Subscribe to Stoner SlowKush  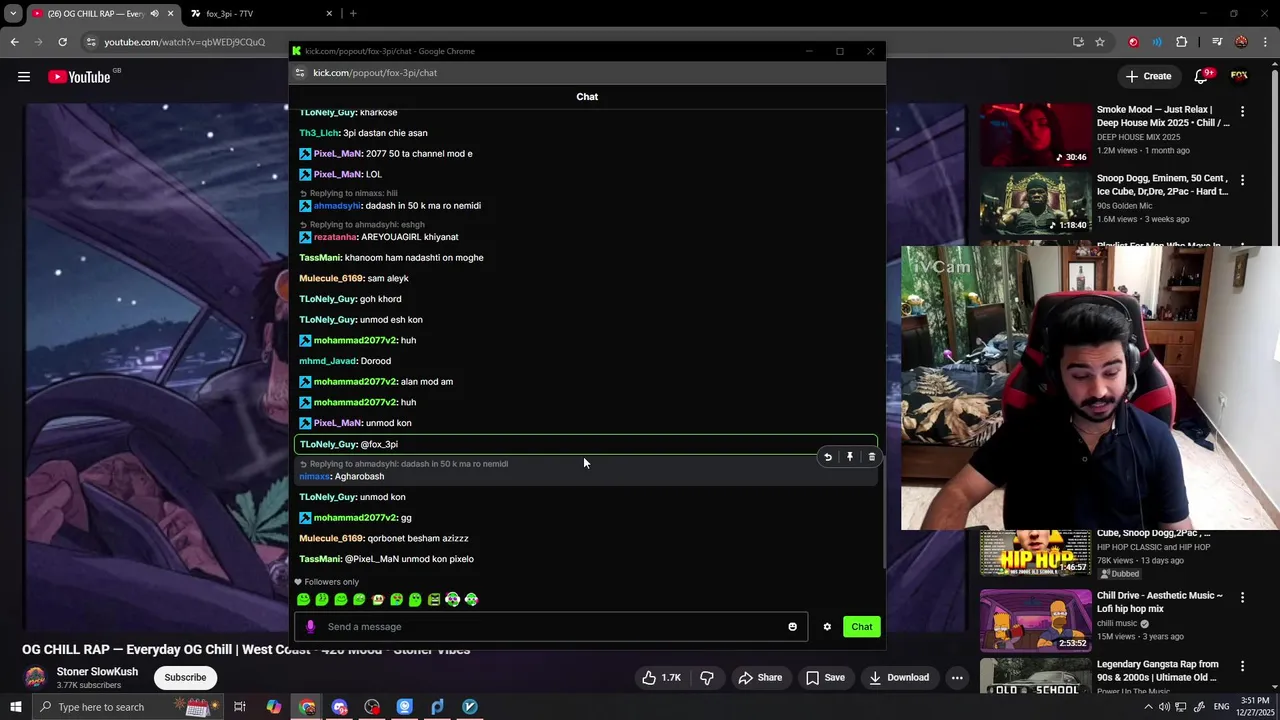[185, 678]
